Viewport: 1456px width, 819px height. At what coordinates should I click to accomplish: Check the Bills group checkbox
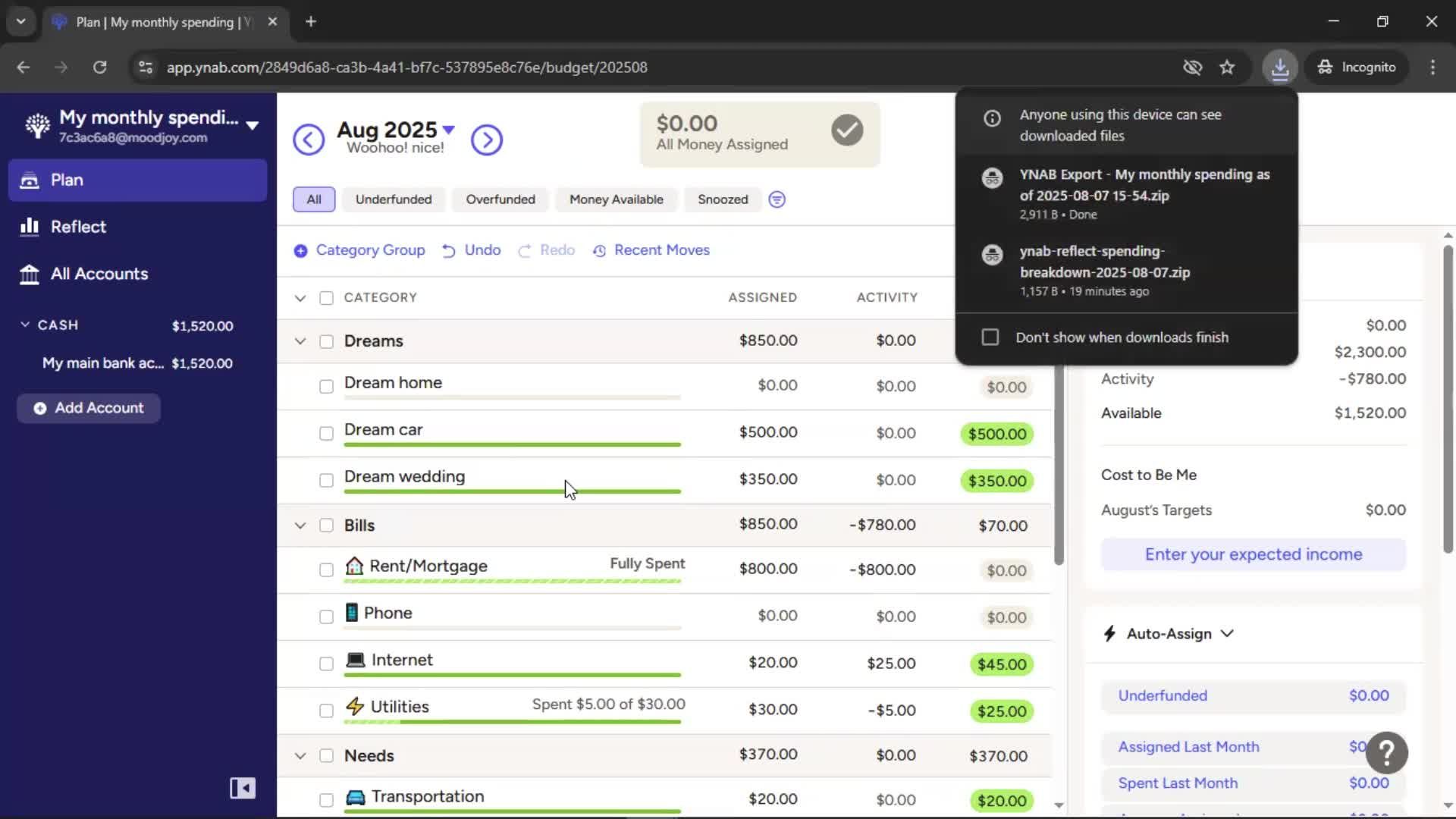pos(326,526)
